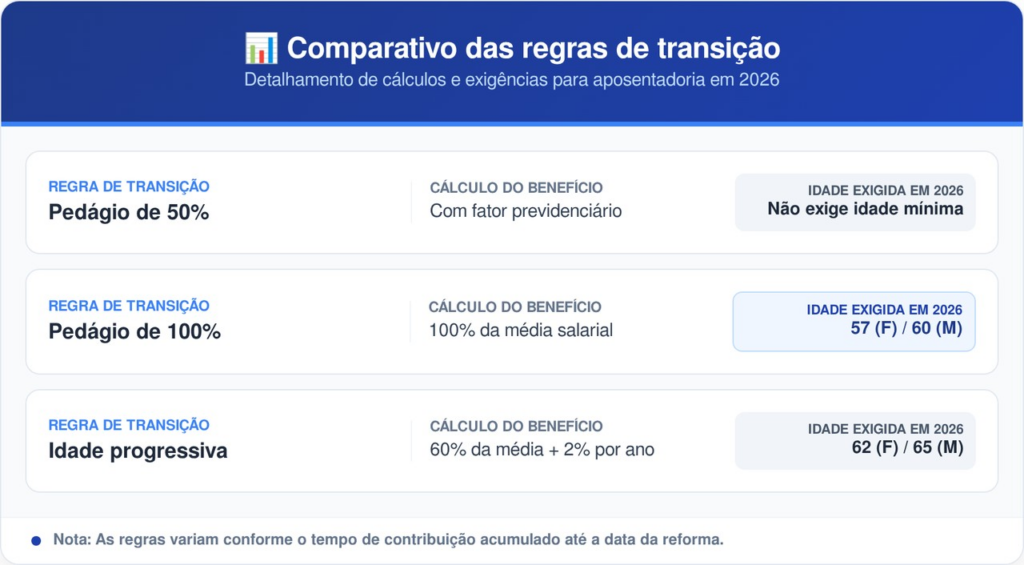The height and width of the screenshot is (565, 1024).
Task: Click the bar chart icon in the title
Action: point(260,48)
